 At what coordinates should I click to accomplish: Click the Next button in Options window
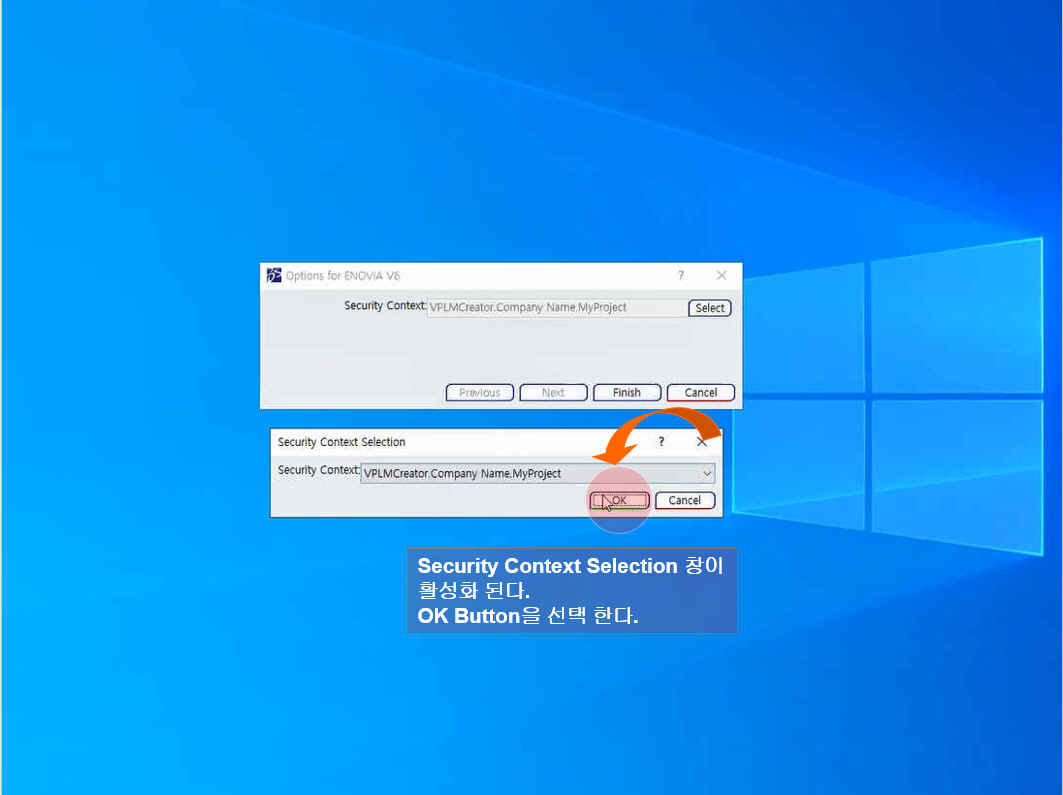[553, 392]
